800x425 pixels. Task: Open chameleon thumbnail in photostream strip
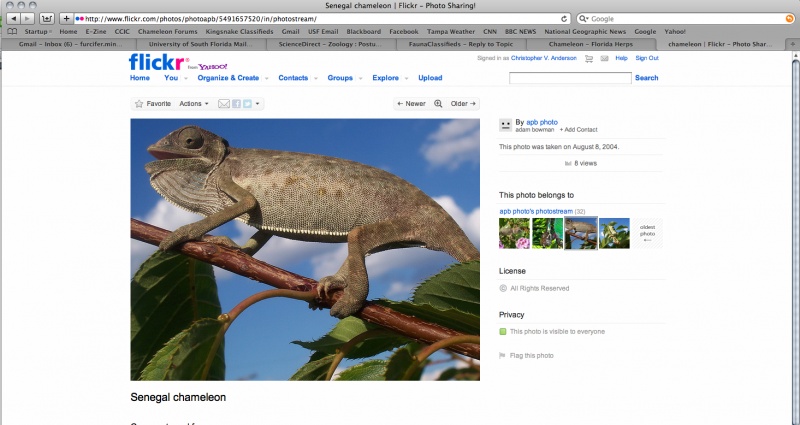(x=581, y=234)
